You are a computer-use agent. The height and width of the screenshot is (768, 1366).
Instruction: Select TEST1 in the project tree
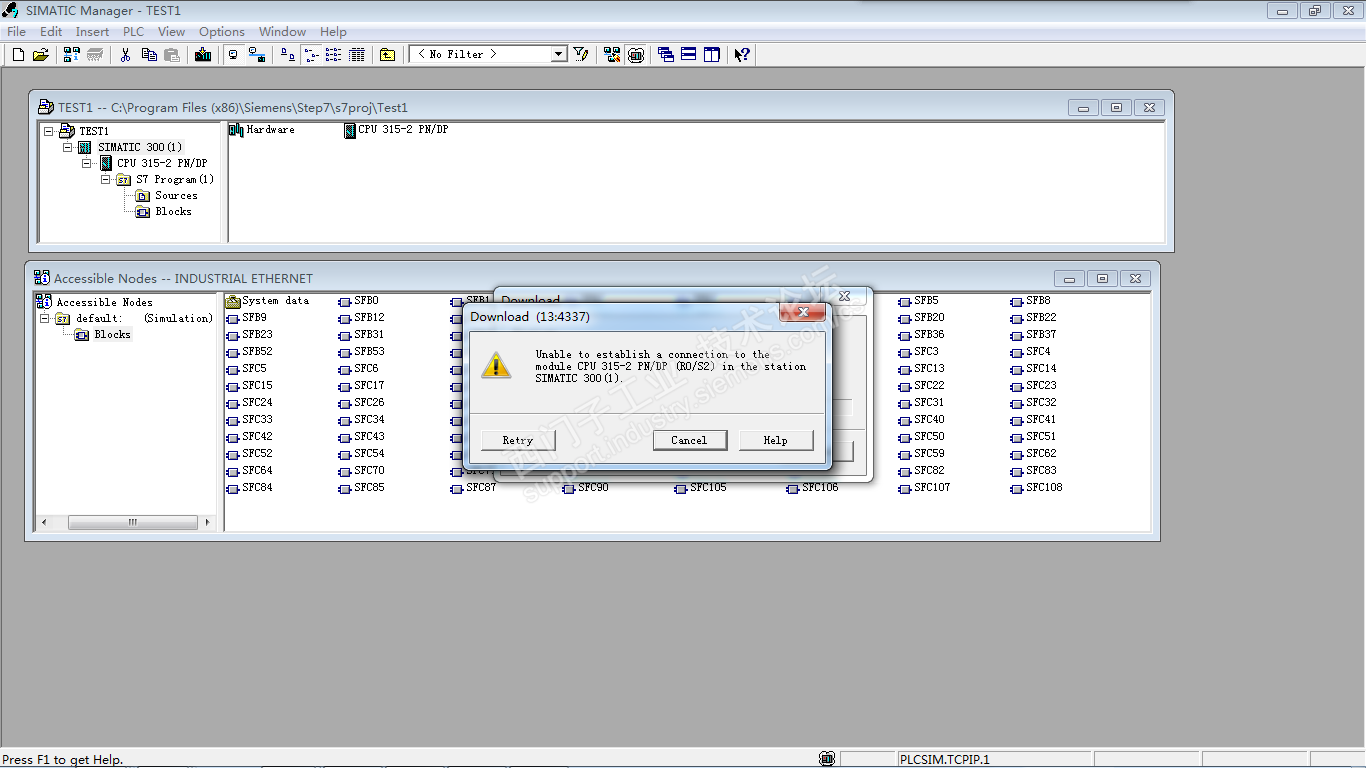(94, 131)
